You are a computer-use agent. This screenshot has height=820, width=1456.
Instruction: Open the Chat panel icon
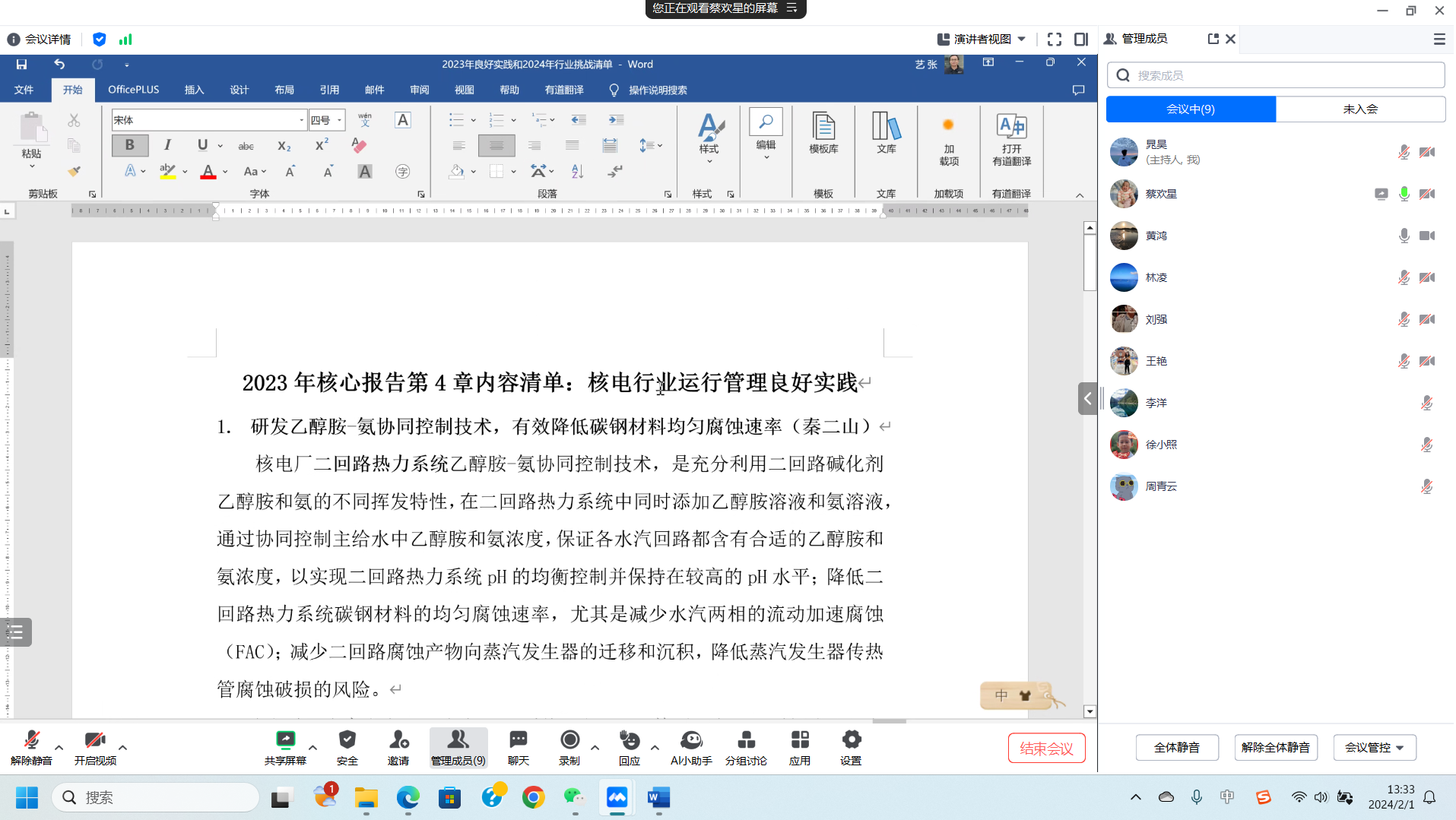click(x=518, y=739)
